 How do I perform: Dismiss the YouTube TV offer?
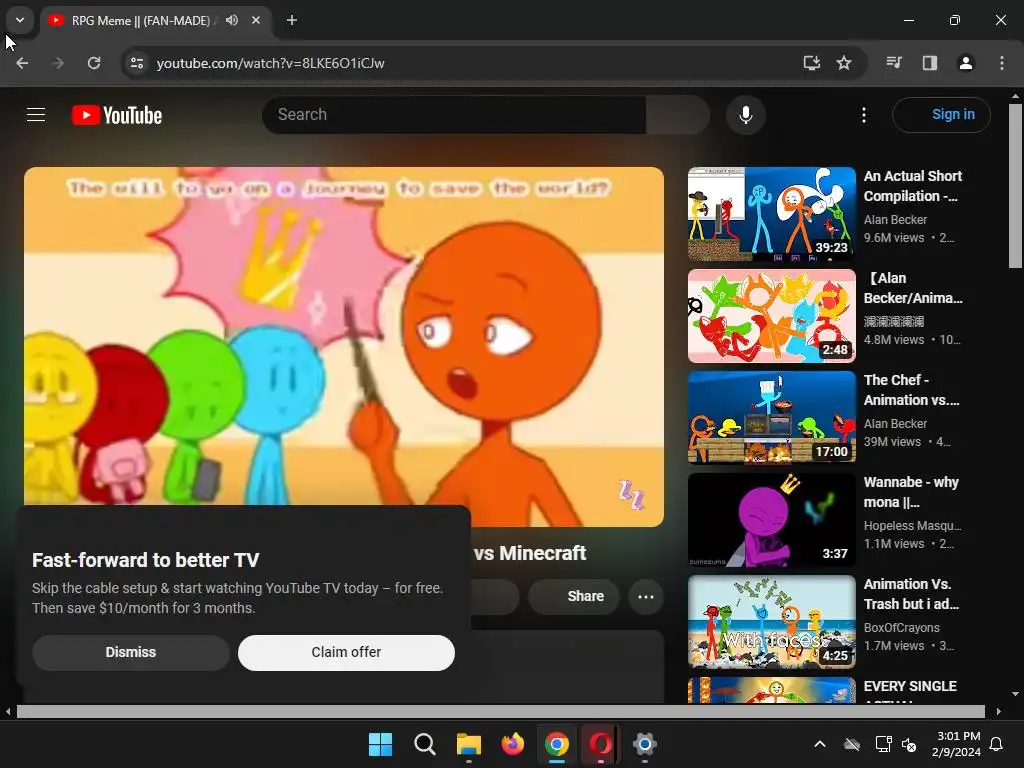coord(131,652)
